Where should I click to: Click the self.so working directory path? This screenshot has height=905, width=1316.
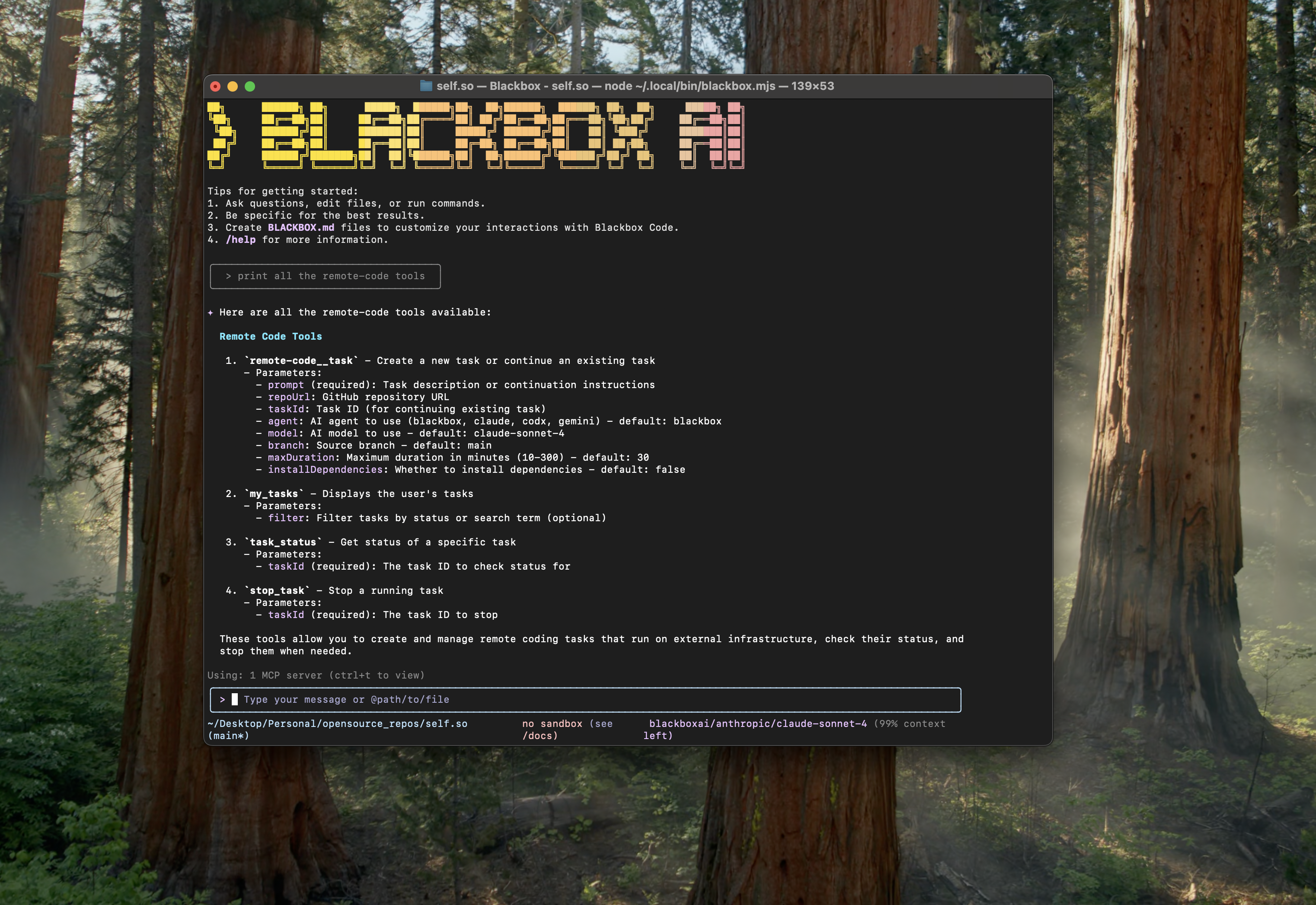[x=338, y=723]
